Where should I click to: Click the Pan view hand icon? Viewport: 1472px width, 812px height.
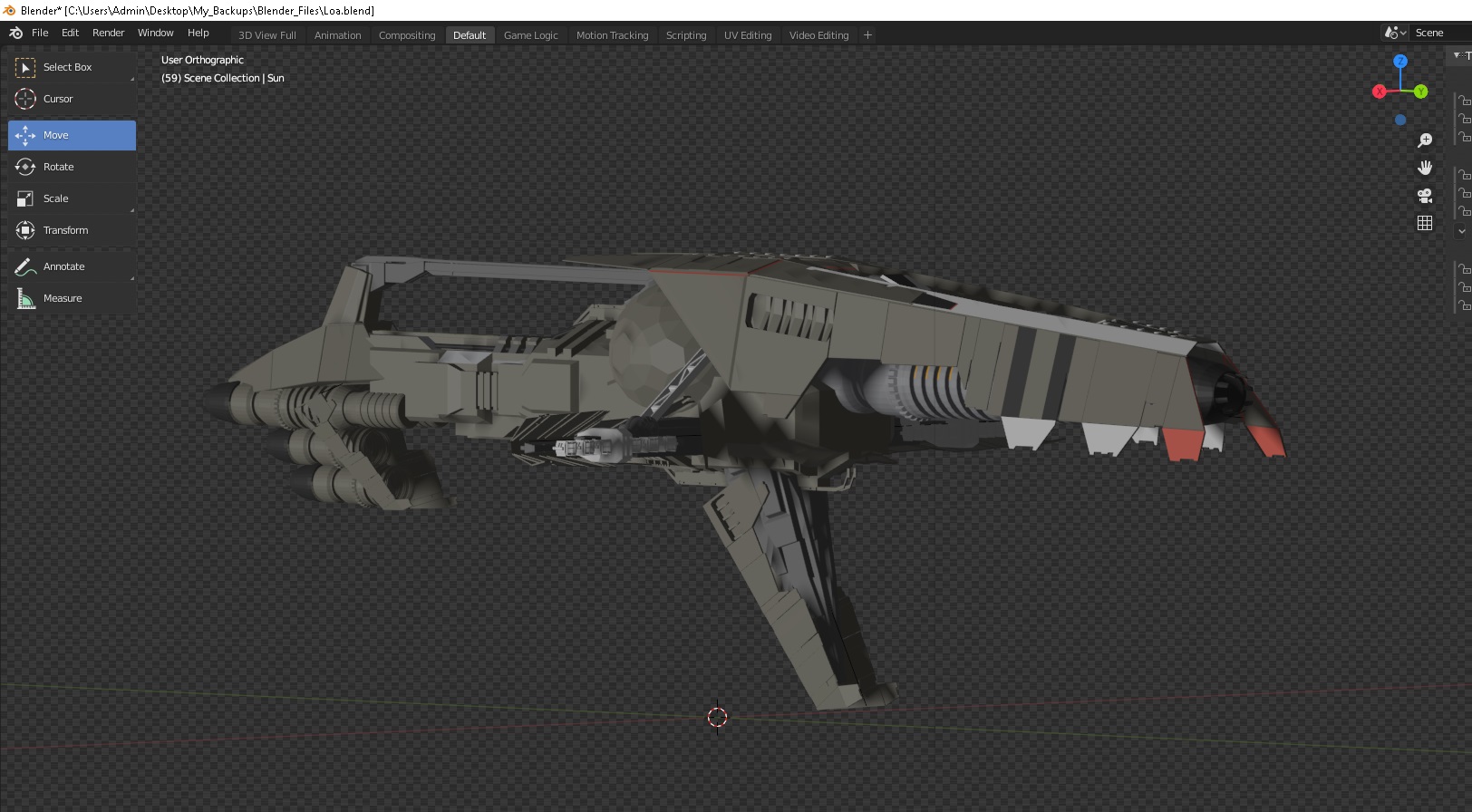tap(1425, 168)
